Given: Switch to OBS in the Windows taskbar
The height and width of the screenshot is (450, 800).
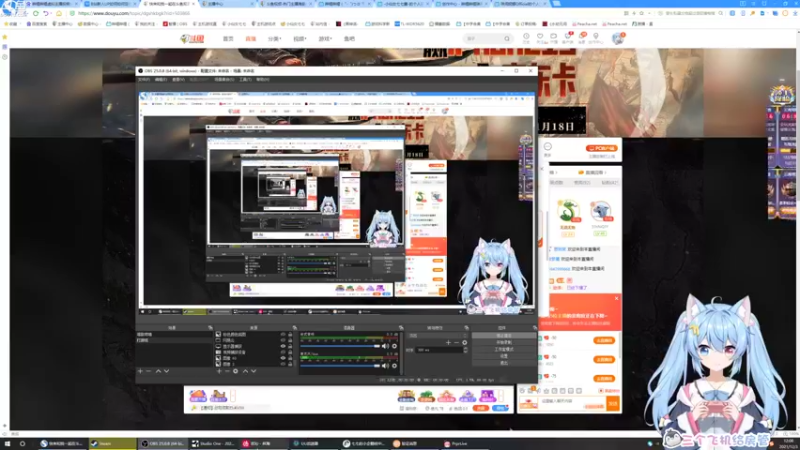Looking at the screenshot, I should pos(162,443).
